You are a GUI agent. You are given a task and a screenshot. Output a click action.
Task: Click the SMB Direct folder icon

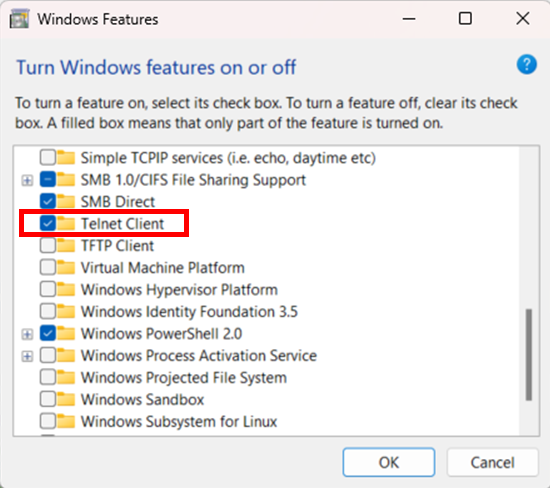66,201
